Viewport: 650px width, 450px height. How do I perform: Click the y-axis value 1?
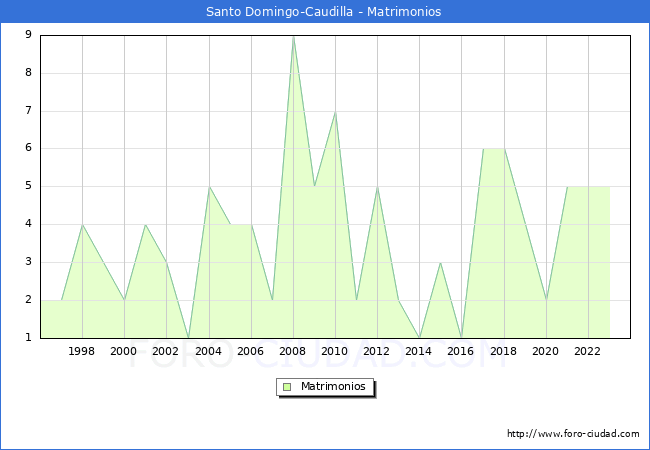[x=28, y=337]
